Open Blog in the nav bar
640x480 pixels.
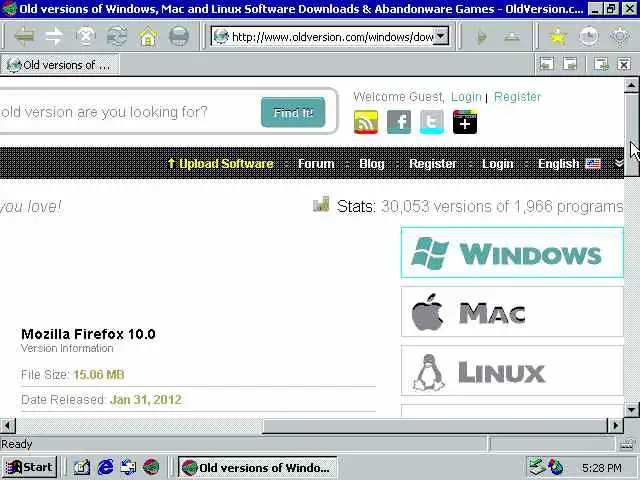pyautogui.click(x=372, y=164)
